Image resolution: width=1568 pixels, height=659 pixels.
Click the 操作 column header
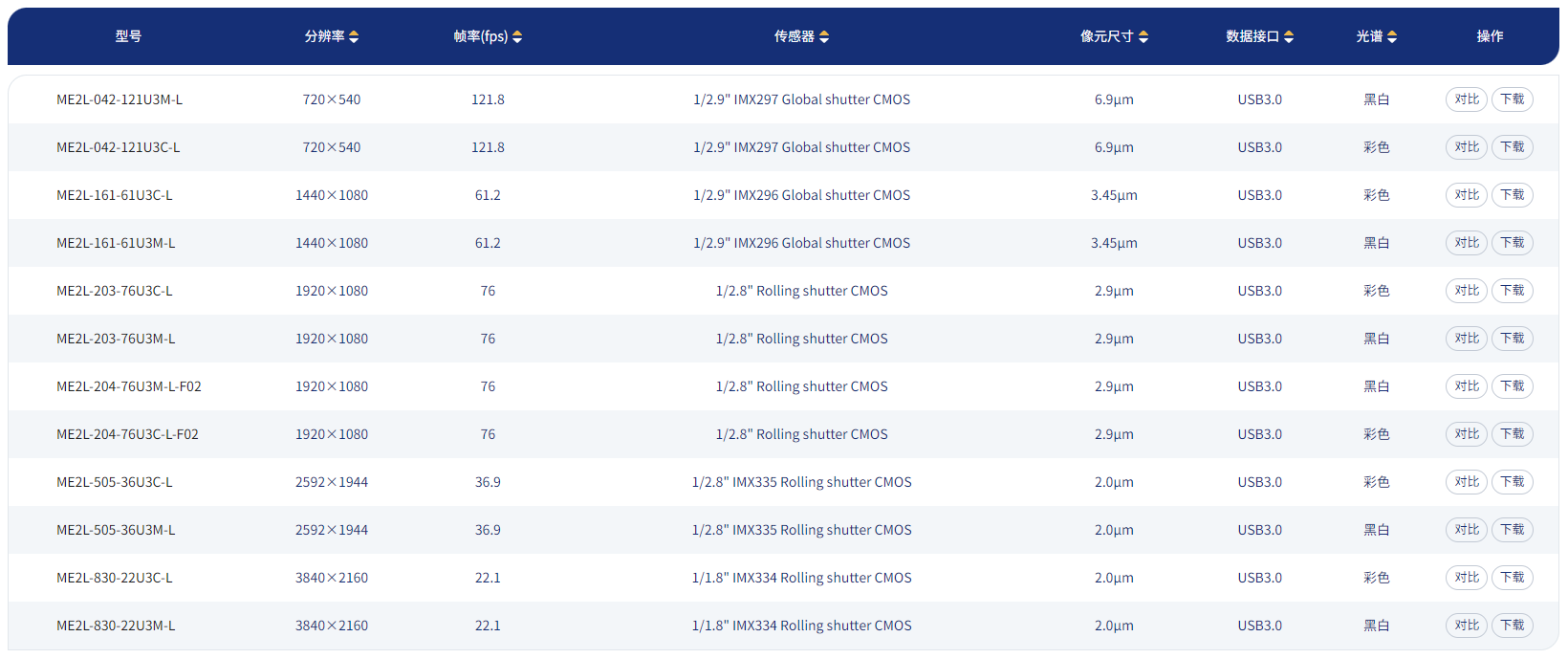(x=1490, y=36)
